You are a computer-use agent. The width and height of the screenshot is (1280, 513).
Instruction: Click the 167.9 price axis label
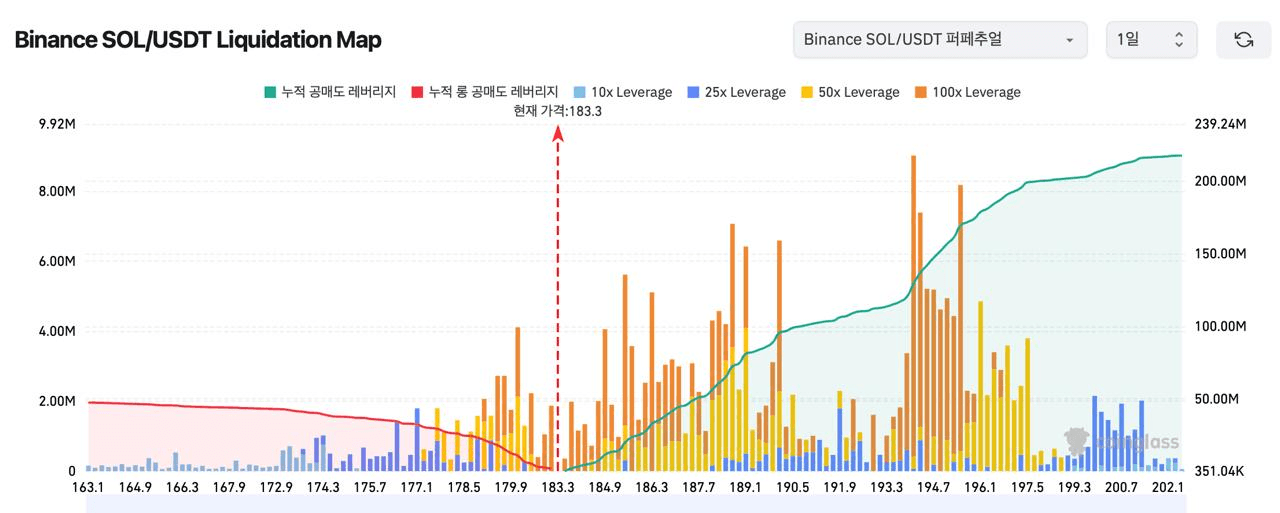[229, 488]
